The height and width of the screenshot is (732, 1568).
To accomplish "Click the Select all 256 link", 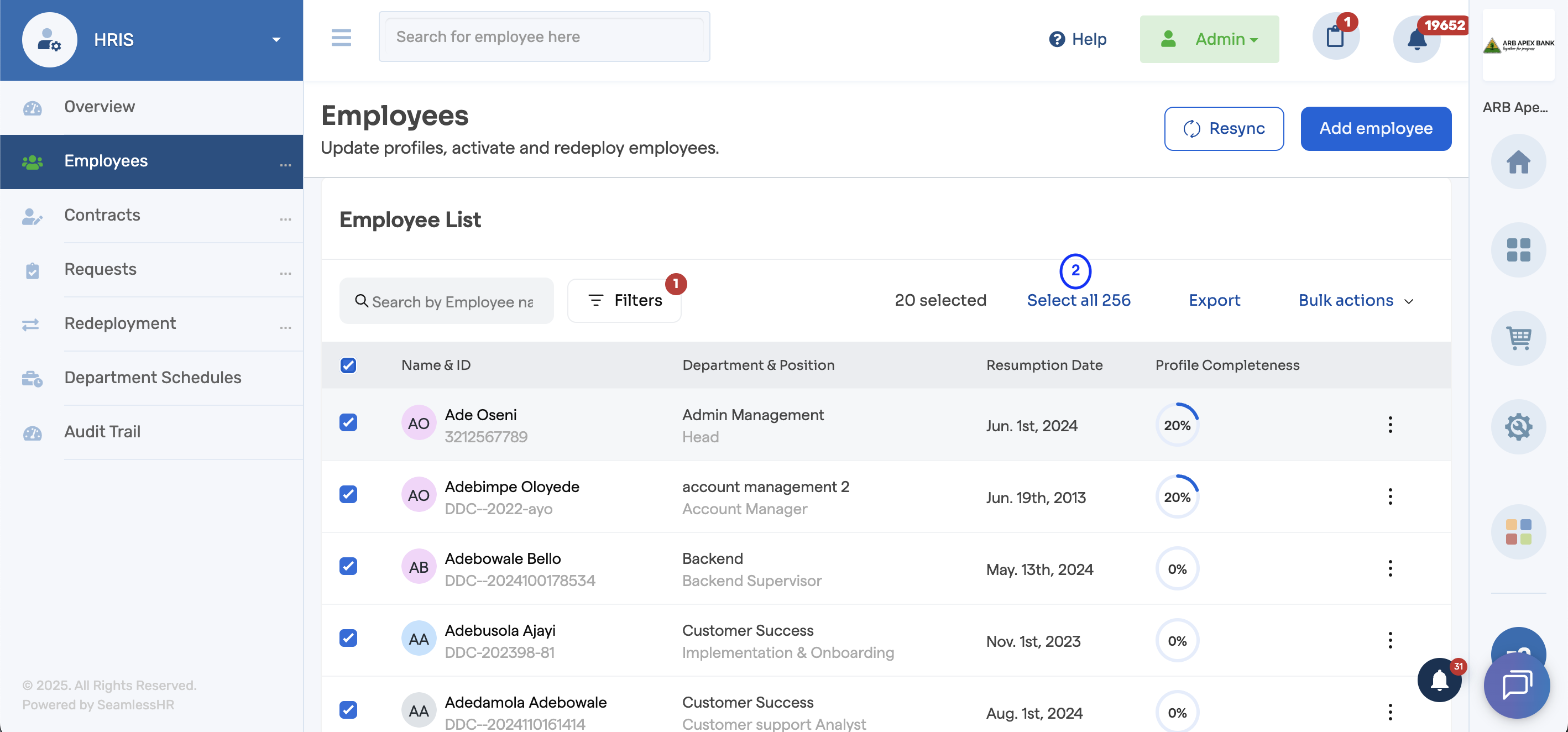I will tap(1079, 300).
